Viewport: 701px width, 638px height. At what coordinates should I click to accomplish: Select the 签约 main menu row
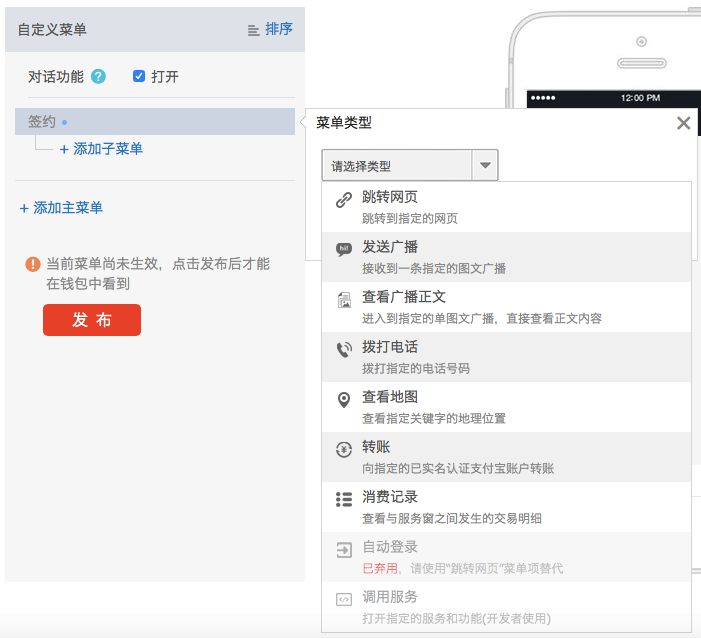(155, 121)
